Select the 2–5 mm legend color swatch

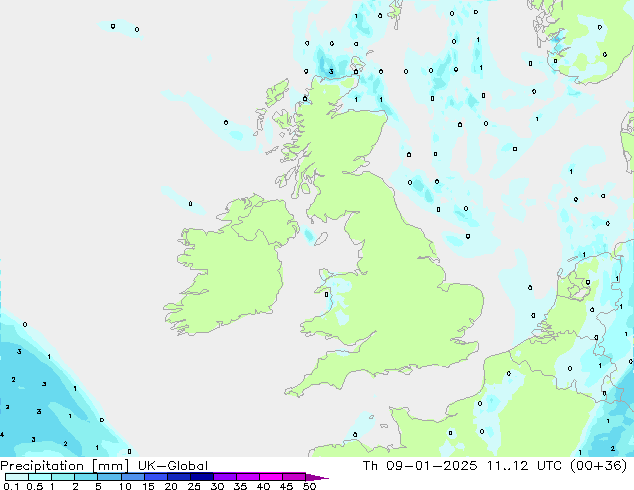point(86,477)
